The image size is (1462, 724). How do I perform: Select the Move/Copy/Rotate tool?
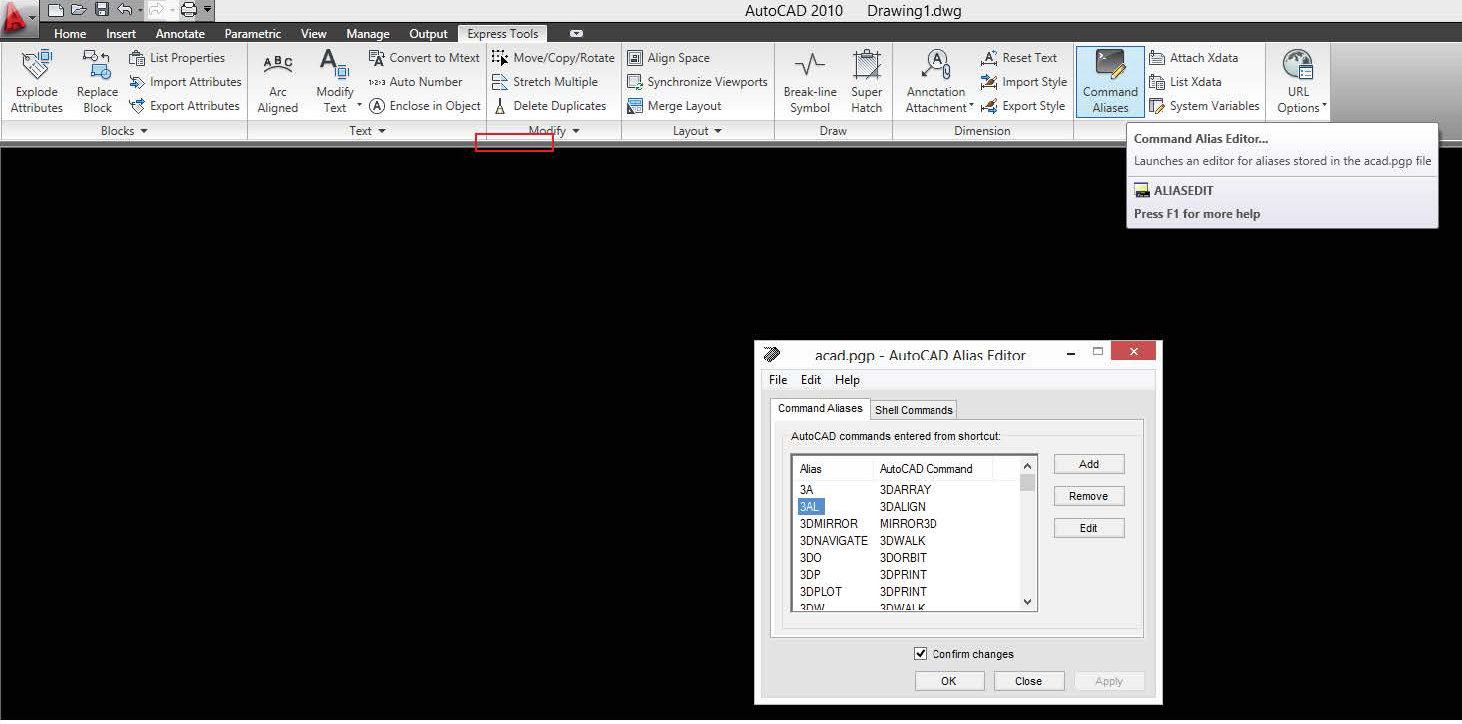[553, 58]
